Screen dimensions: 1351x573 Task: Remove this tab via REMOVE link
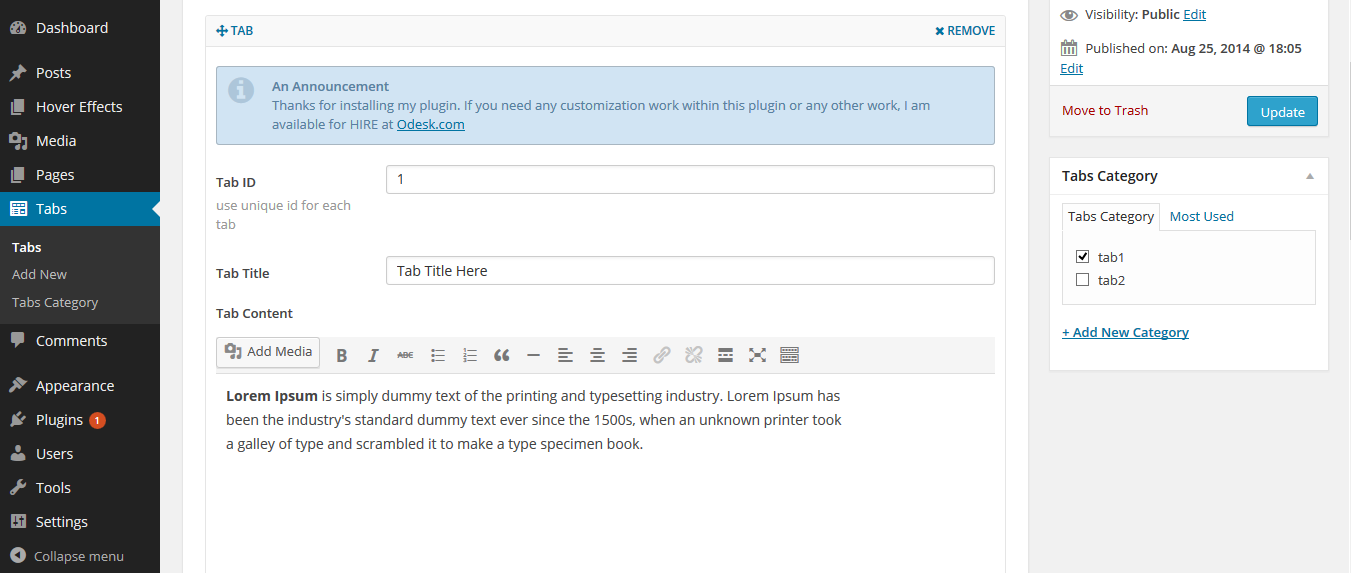click(965, 31)
